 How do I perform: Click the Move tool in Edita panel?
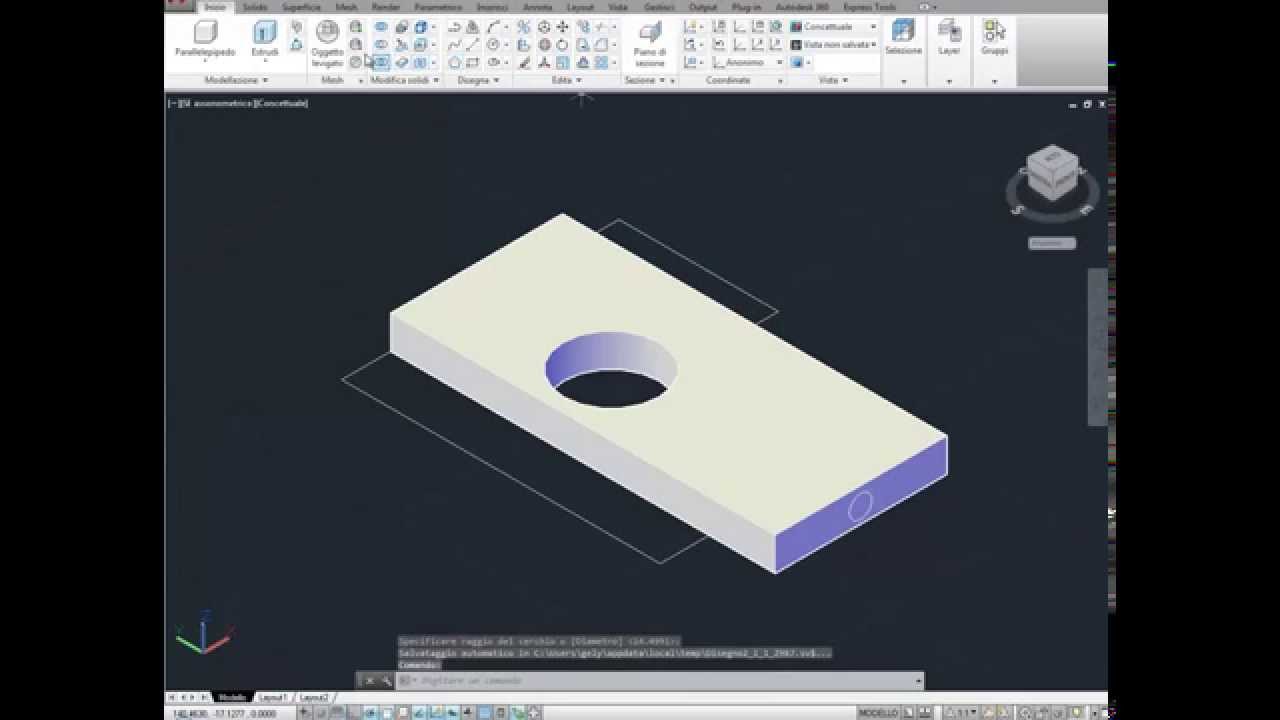click(562, 27)
